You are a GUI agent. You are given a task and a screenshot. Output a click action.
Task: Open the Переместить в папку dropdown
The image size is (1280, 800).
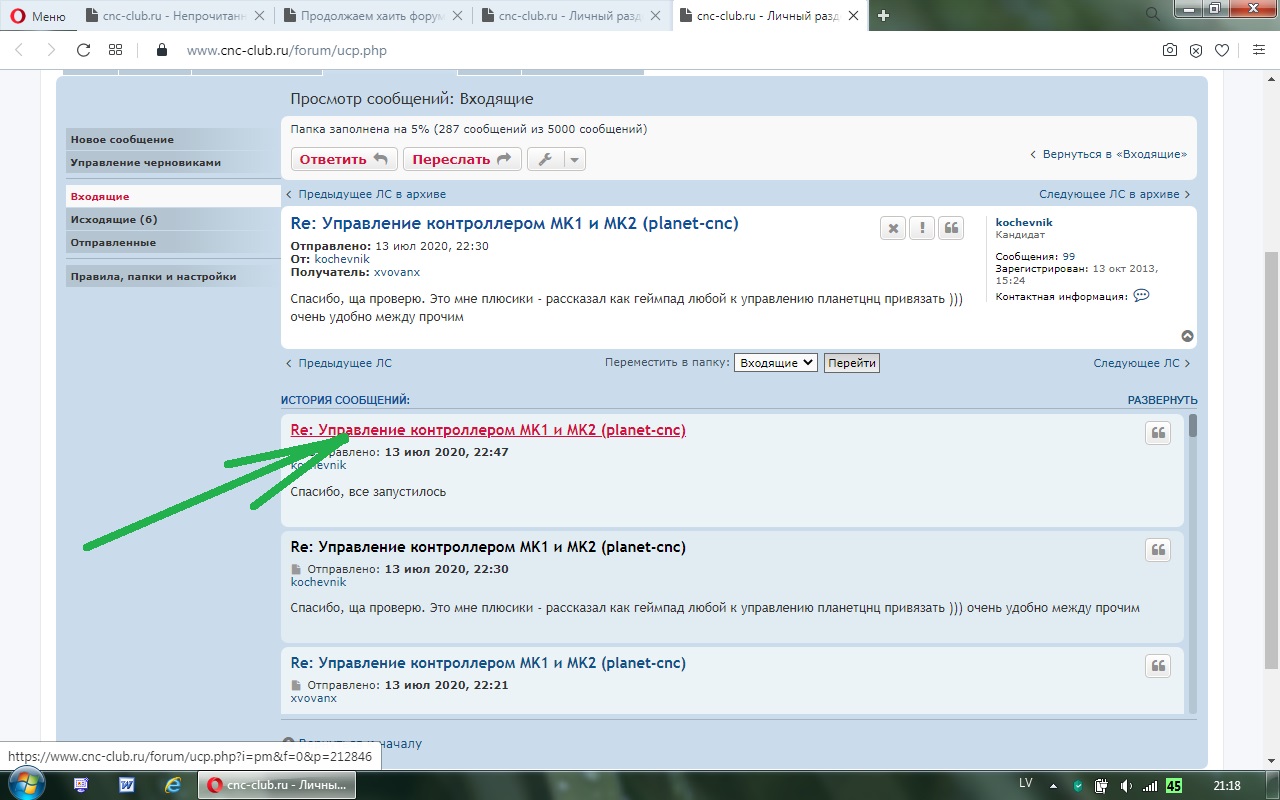click(776, 363)
